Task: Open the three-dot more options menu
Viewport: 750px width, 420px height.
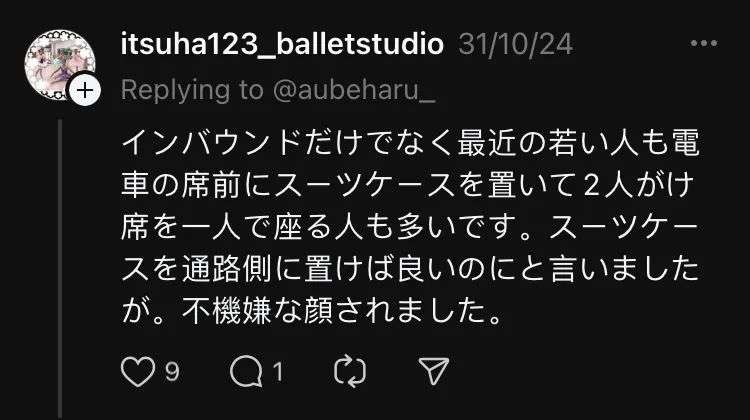Action: tap(704, 43)
